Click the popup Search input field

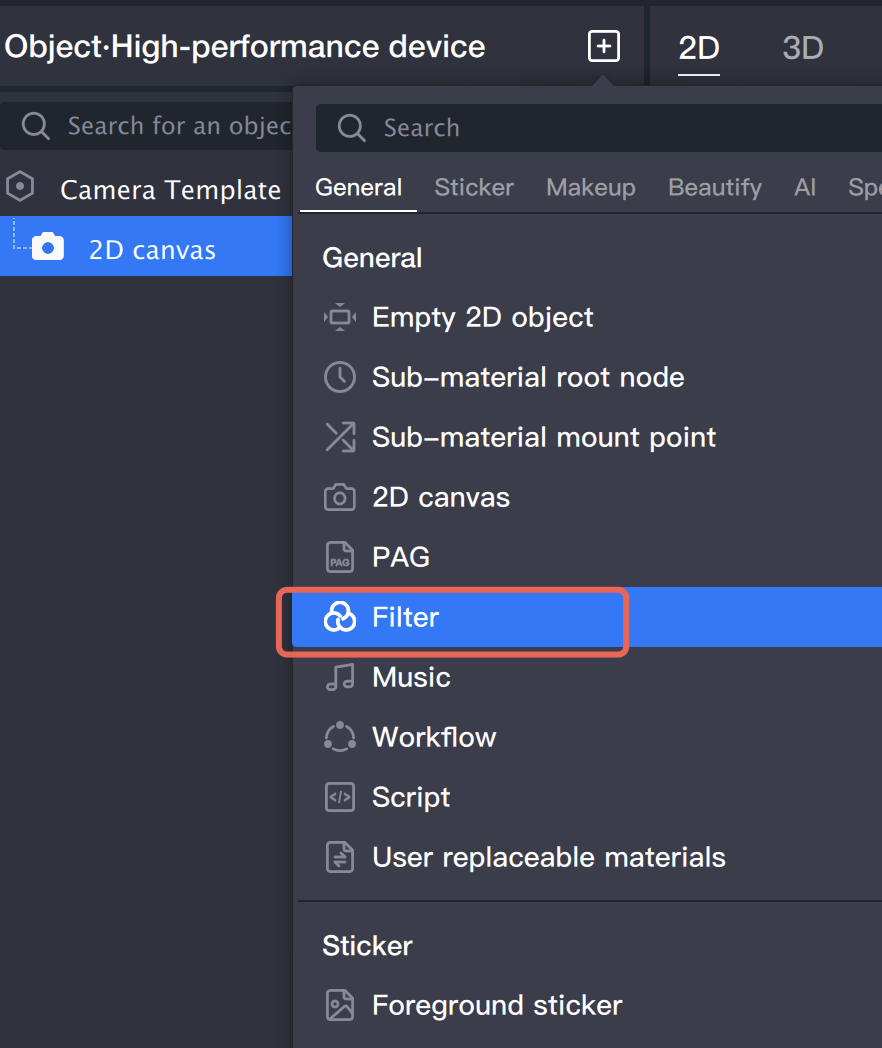pyautogui.click(x=600, y=128)
